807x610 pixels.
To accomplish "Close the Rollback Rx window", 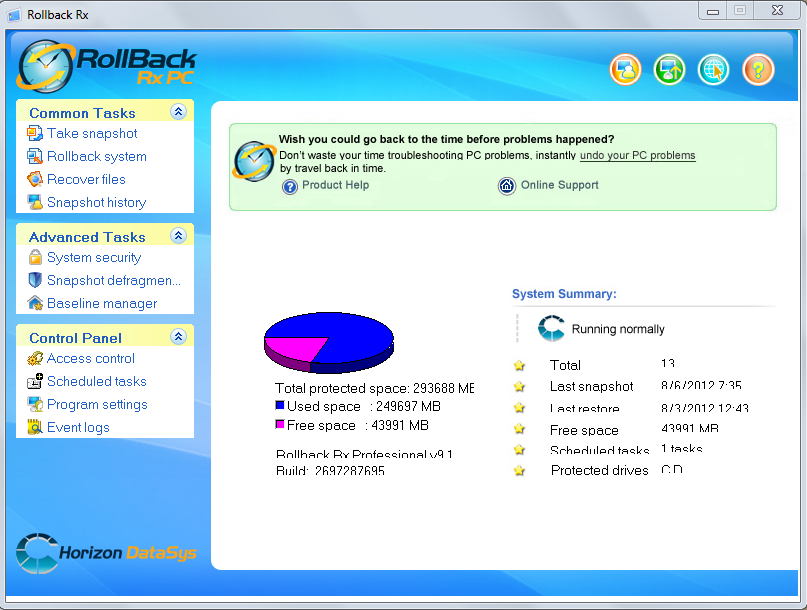I will (777, 11).
